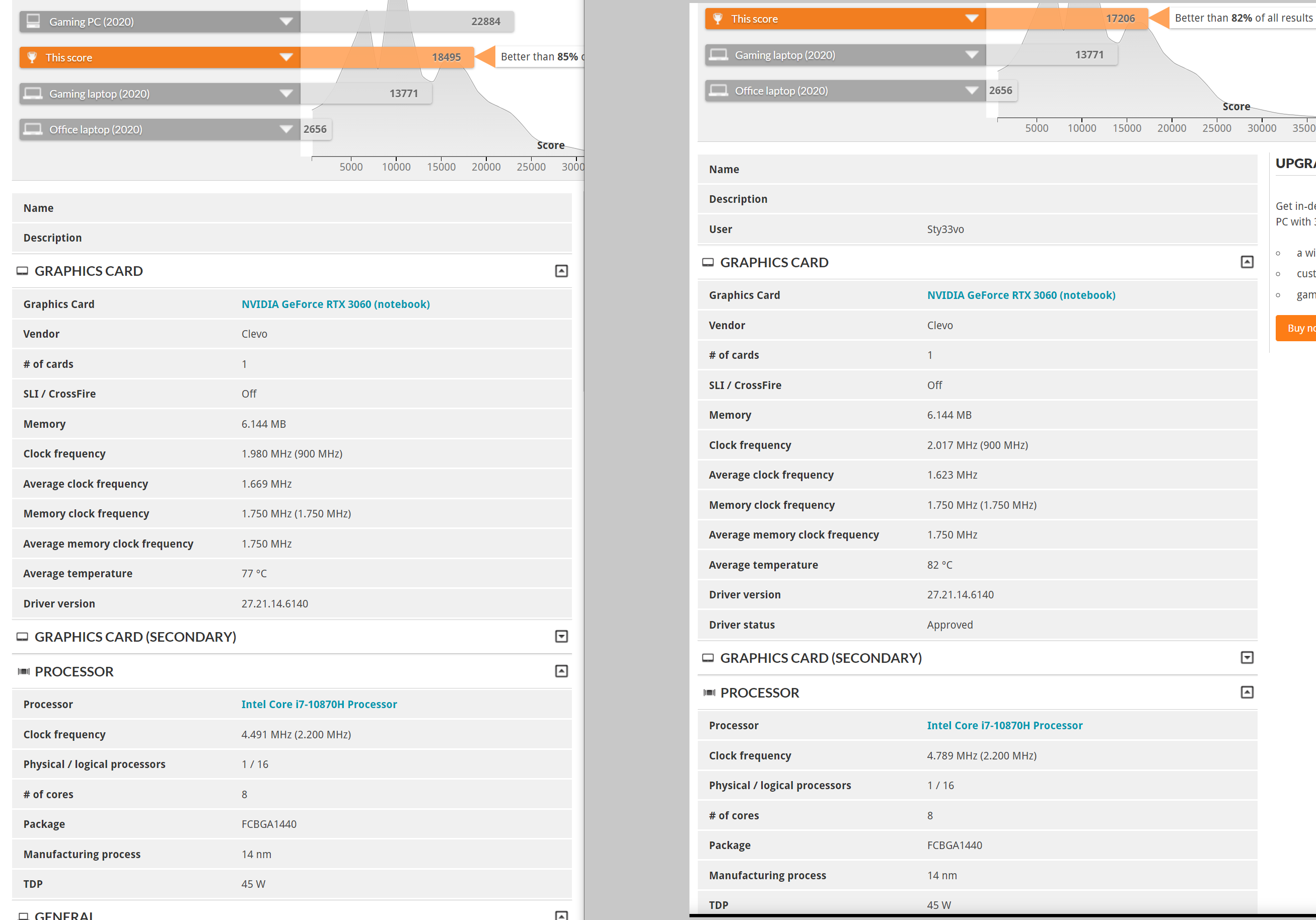Click the orange Buy now button
Viewport: 1316px width, 920px height.
pos(1296,328)
